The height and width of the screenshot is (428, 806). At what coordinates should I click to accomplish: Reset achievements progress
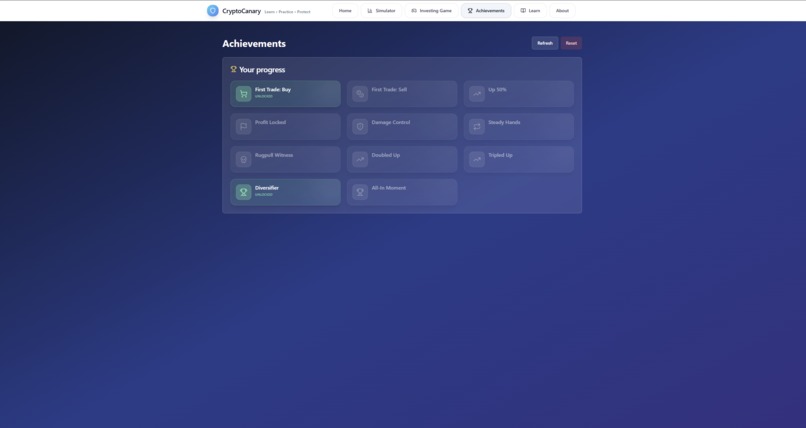point(571,43)
